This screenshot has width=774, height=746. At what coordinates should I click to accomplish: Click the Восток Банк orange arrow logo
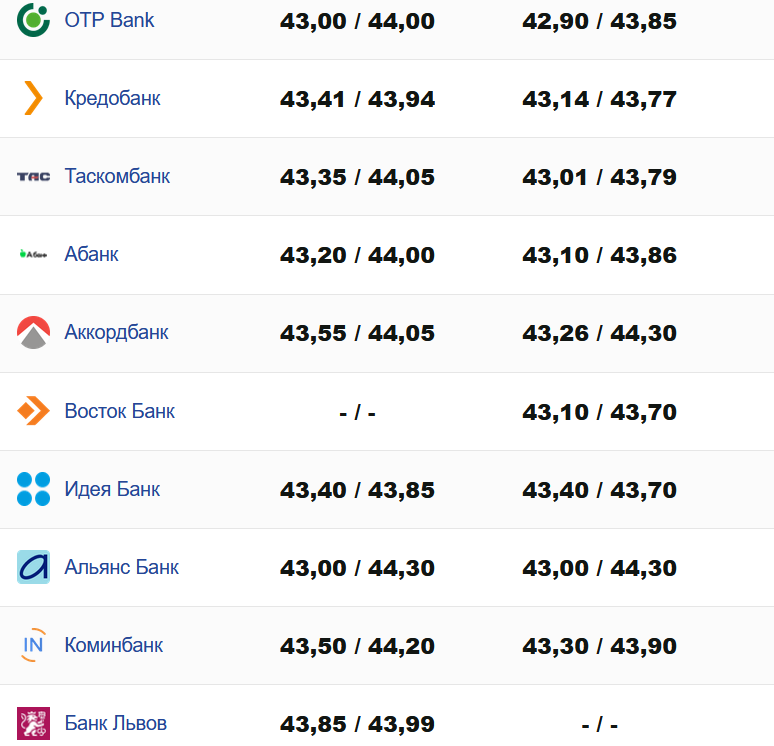coord(33,411)
